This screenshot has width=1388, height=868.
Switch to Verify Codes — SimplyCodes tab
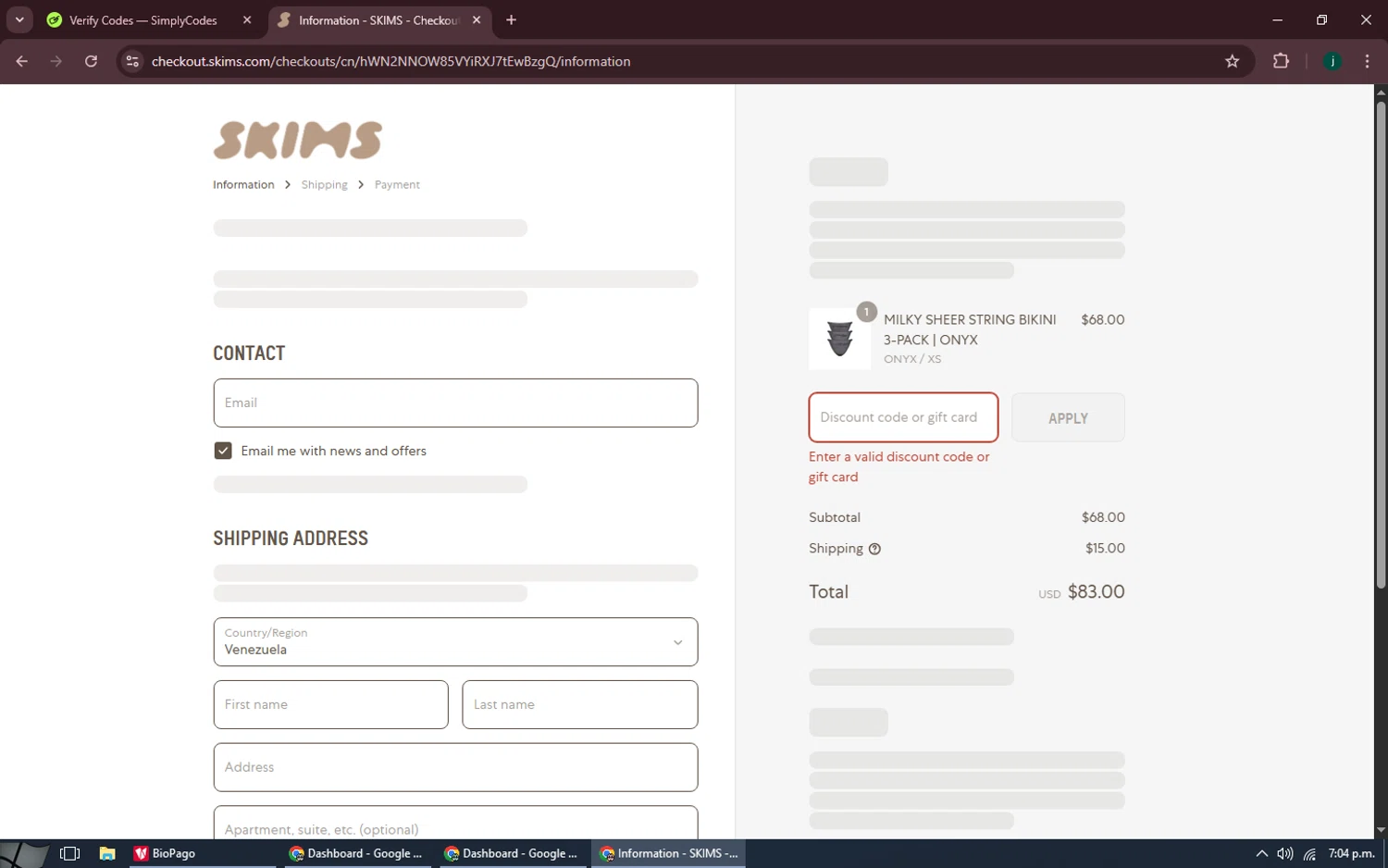point(143,19)
